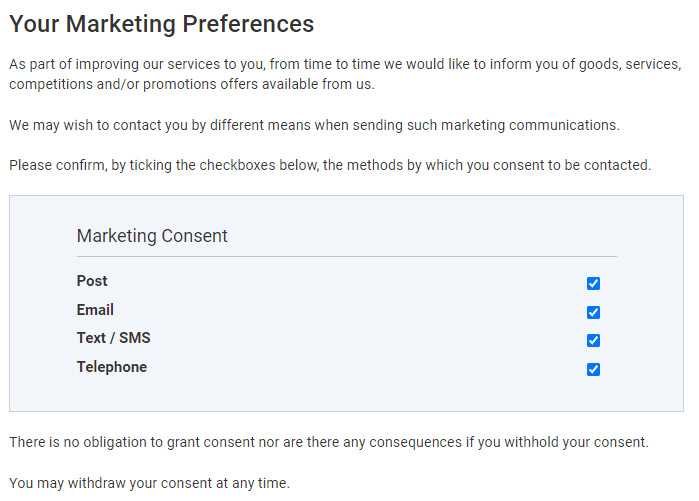Uncheck the Telephone consent checkbox
Viewport: 699px width, 501px height.
pos(593,369)
